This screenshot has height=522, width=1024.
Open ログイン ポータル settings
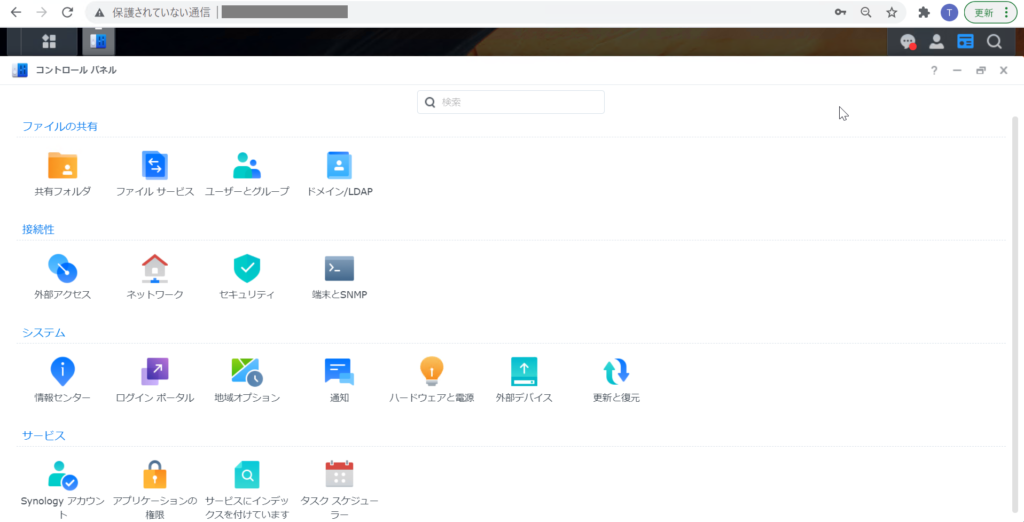[x=155, y=372]
